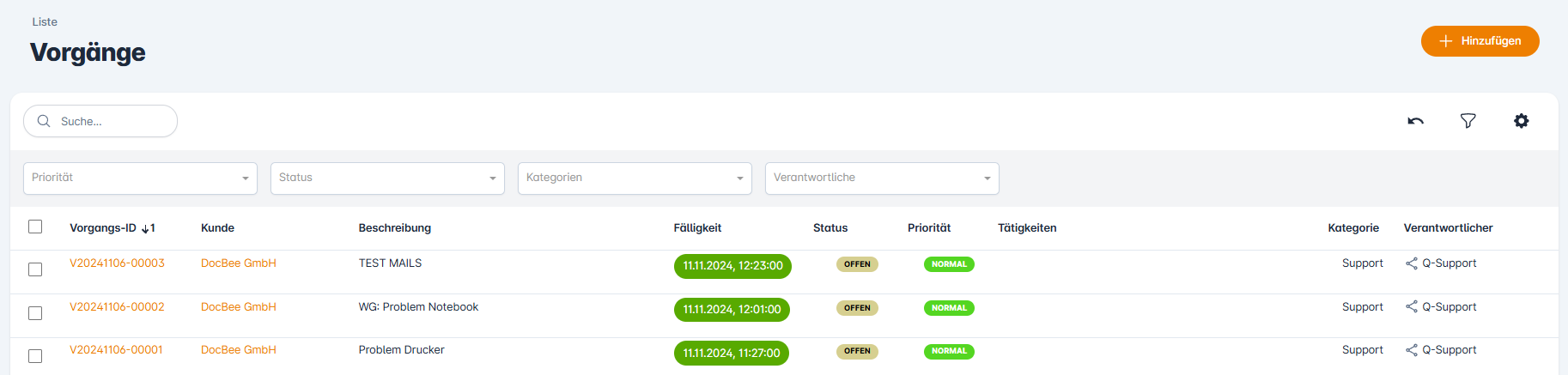Open Vorgang link V20241106-00001
This screenshot has width=1568, height=375.
[116, 350]
